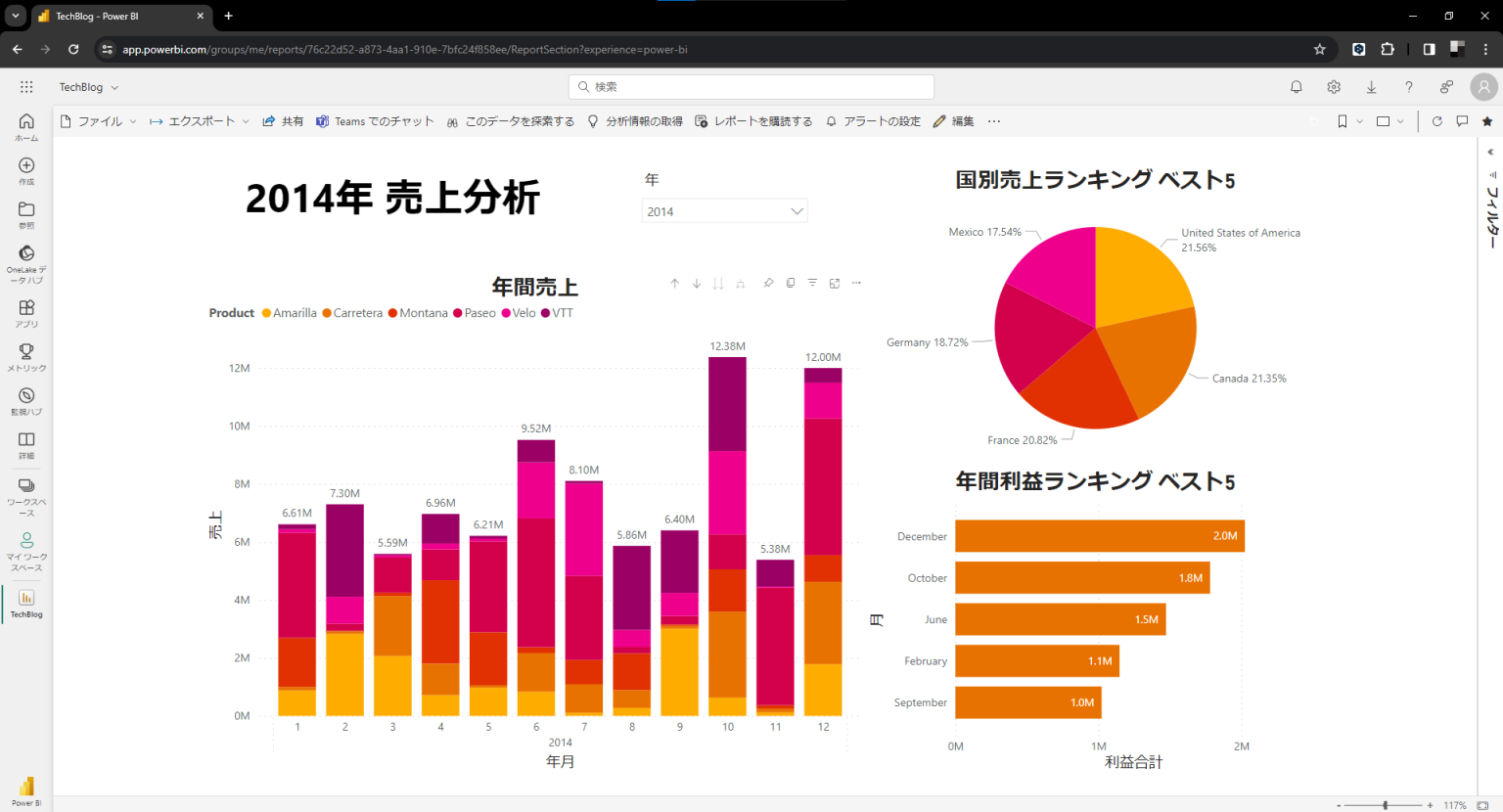Open focus mode for the 年間売上 visual

pyautogui.click(x=834, y=283)
